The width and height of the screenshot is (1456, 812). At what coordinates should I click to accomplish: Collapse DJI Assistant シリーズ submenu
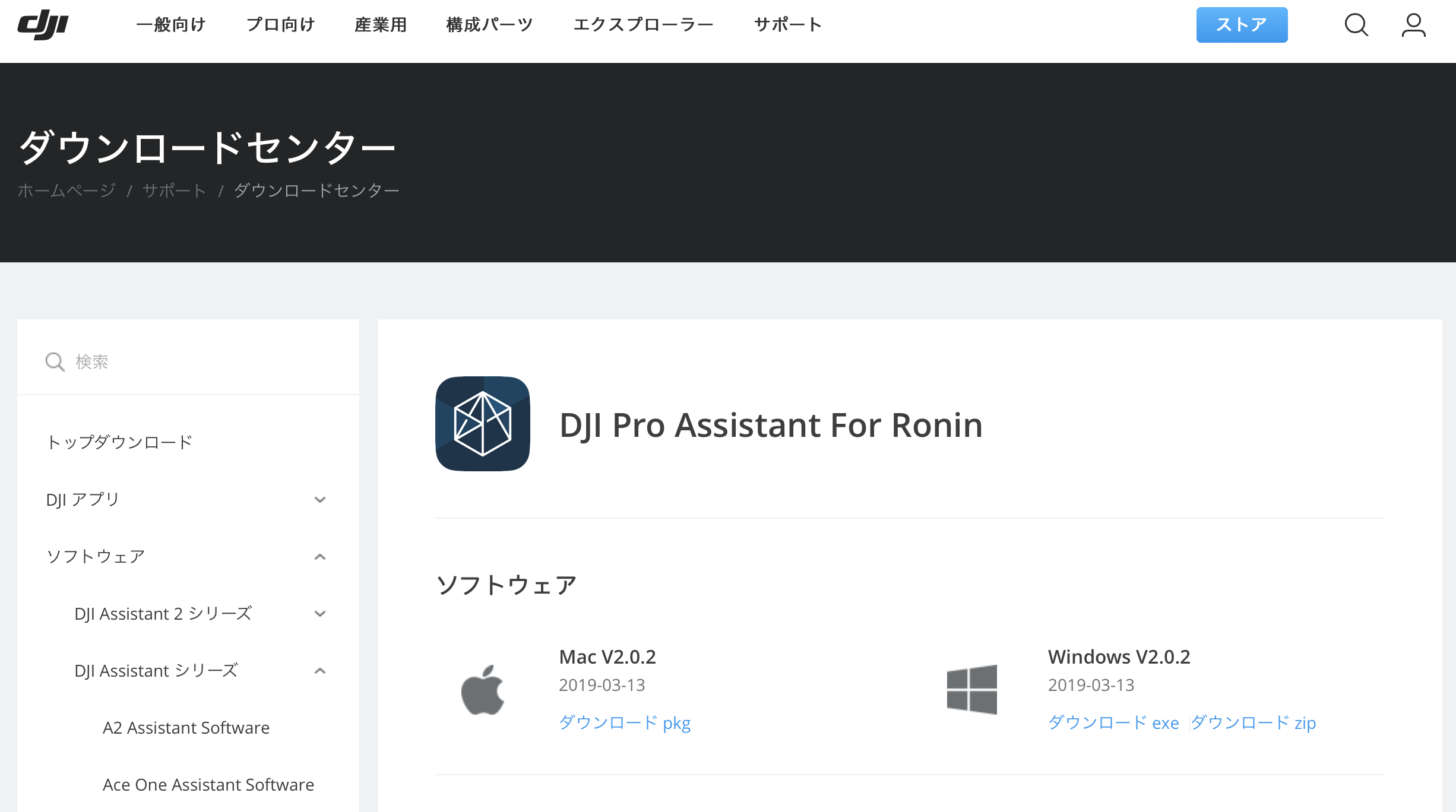pyautogui.click(x=320, y=671)
